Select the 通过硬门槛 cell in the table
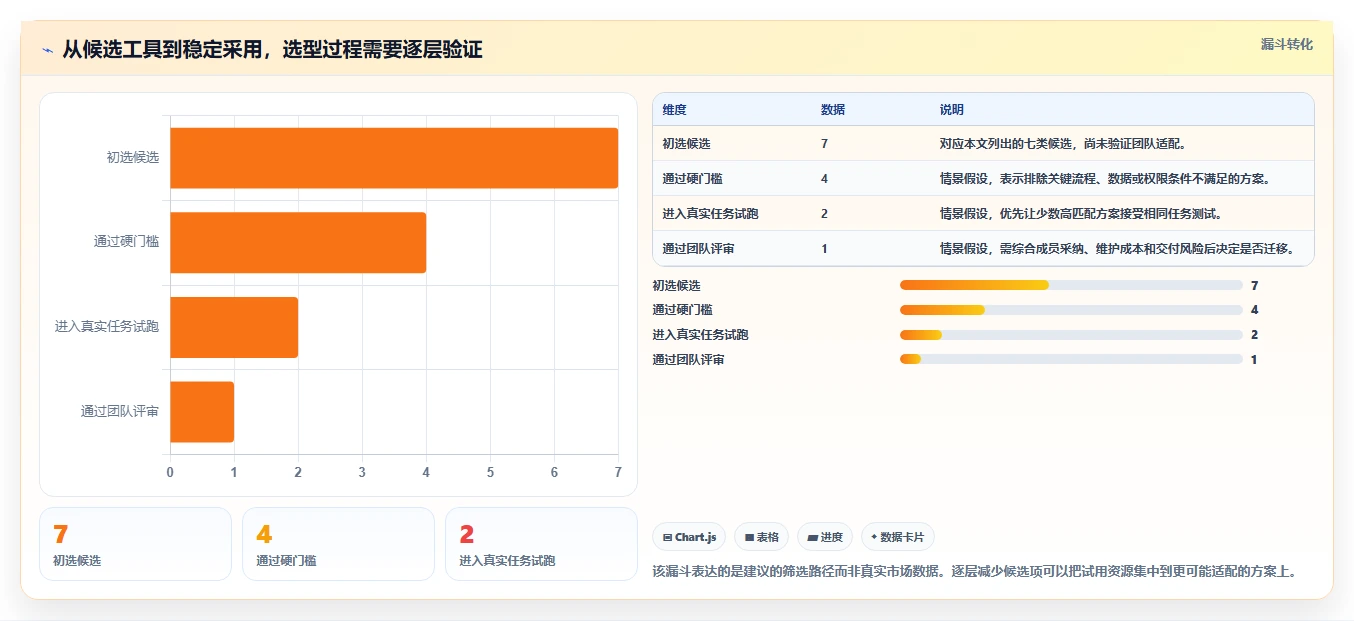Viewport: 1354px width, 621px height. click(x=692, y=179)
